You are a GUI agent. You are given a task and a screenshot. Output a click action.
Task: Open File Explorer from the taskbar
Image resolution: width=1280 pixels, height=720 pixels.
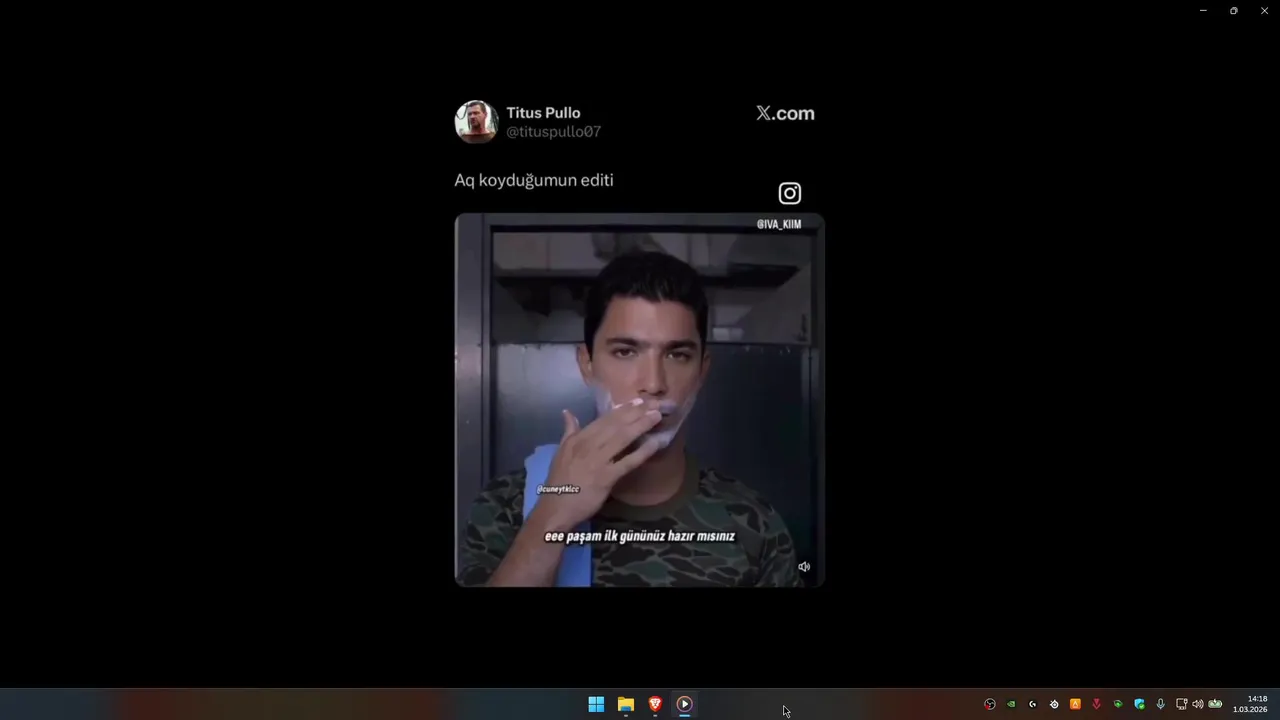pos(626,704)
